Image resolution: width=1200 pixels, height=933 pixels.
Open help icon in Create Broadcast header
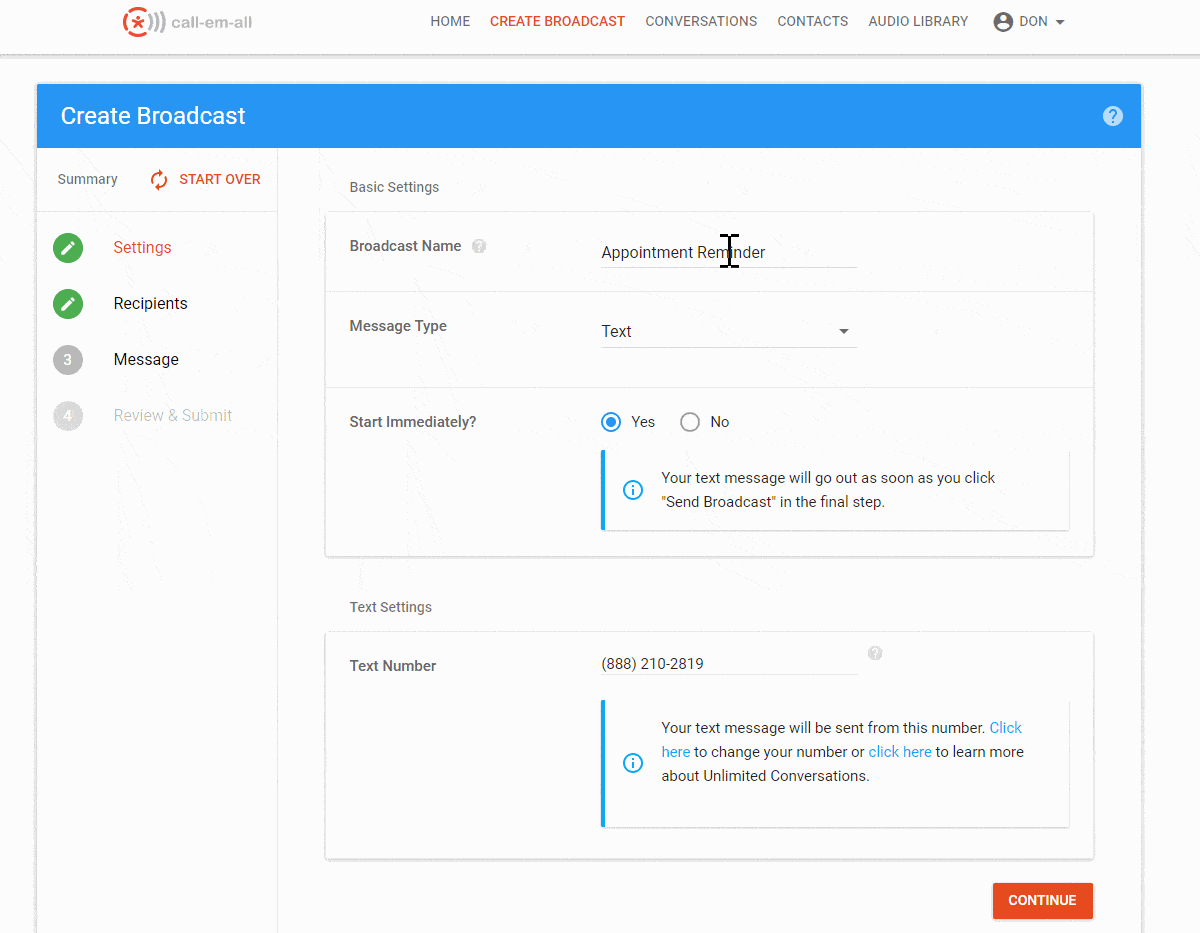(x=1113, y=116)
